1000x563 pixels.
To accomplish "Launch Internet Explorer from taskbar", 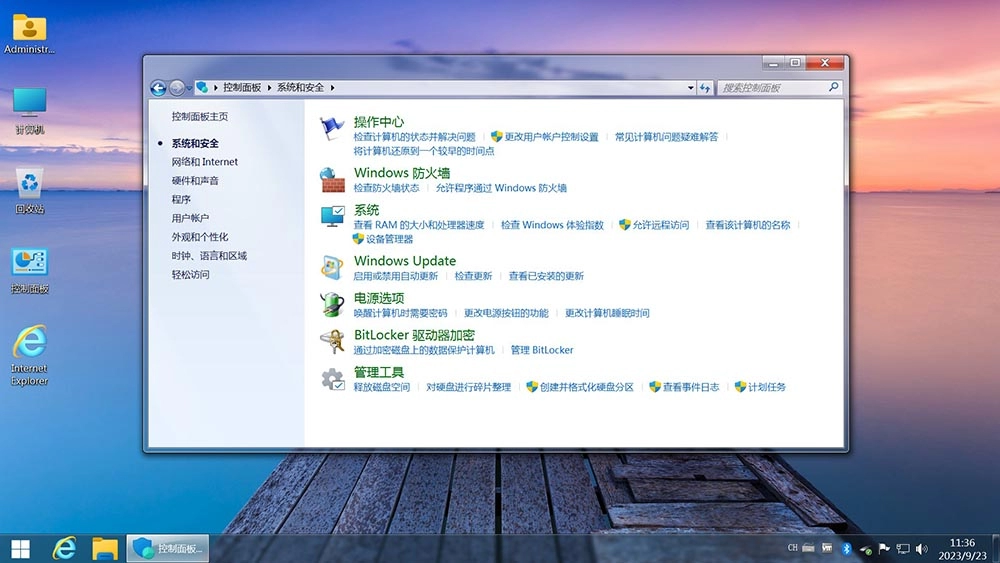I will pos(64,548).
